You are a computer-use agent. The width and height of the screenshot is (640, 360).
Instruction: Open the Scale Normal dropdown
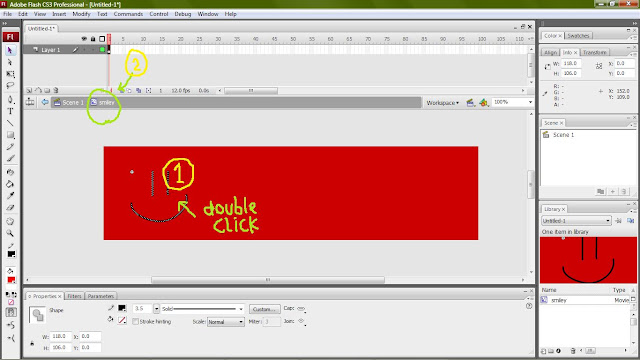coord(226,322)
